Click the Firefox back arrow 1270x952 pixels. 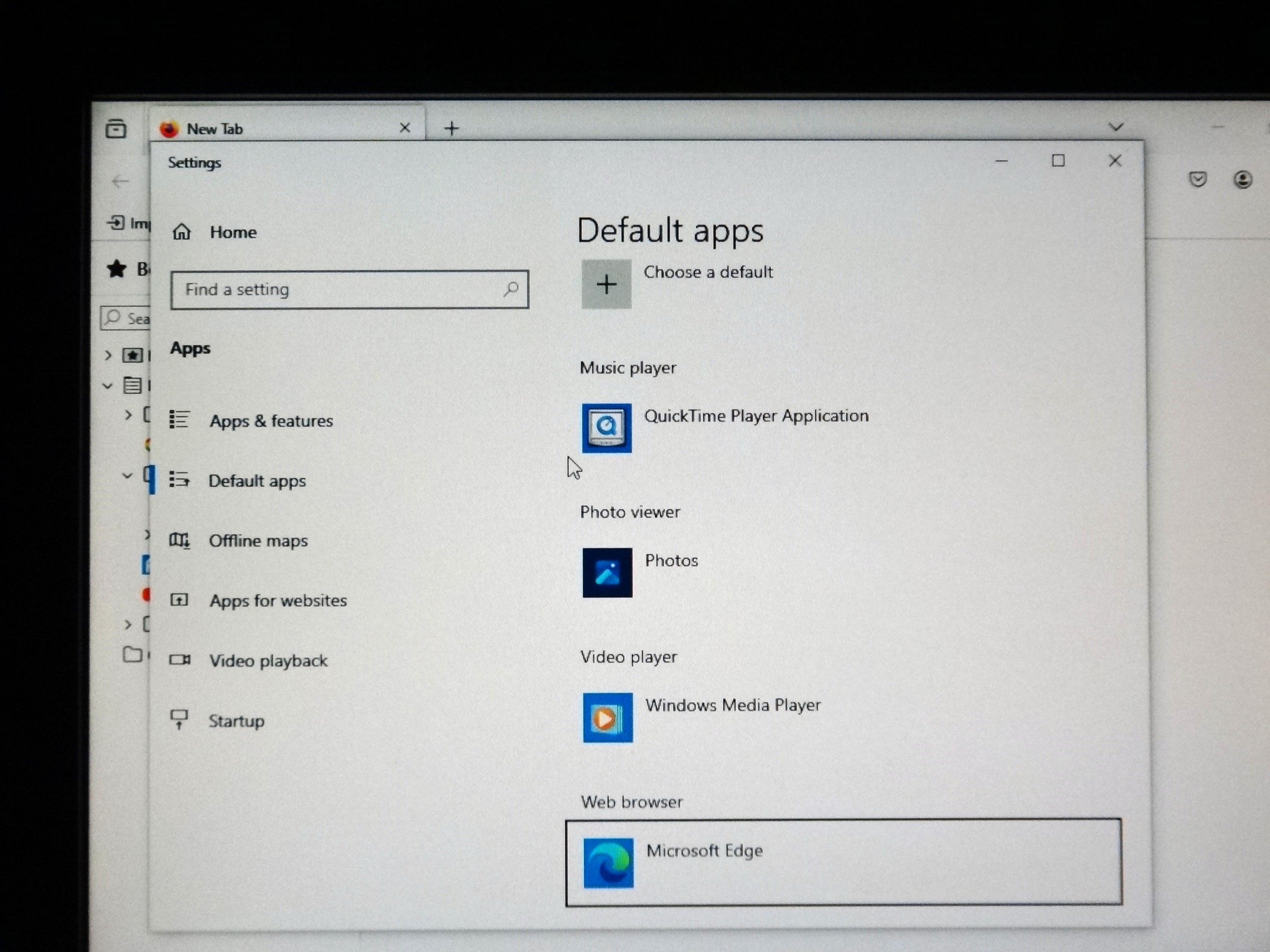pos(121,181)
